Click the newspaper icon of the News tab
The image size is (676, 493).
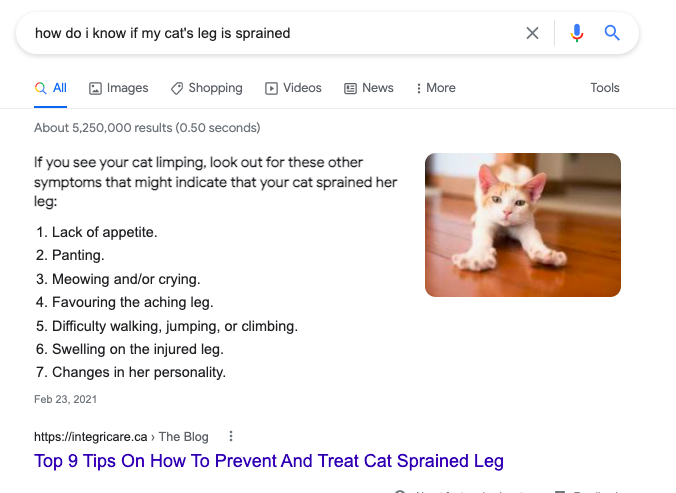pyautogui.click(x=350, y=88)
